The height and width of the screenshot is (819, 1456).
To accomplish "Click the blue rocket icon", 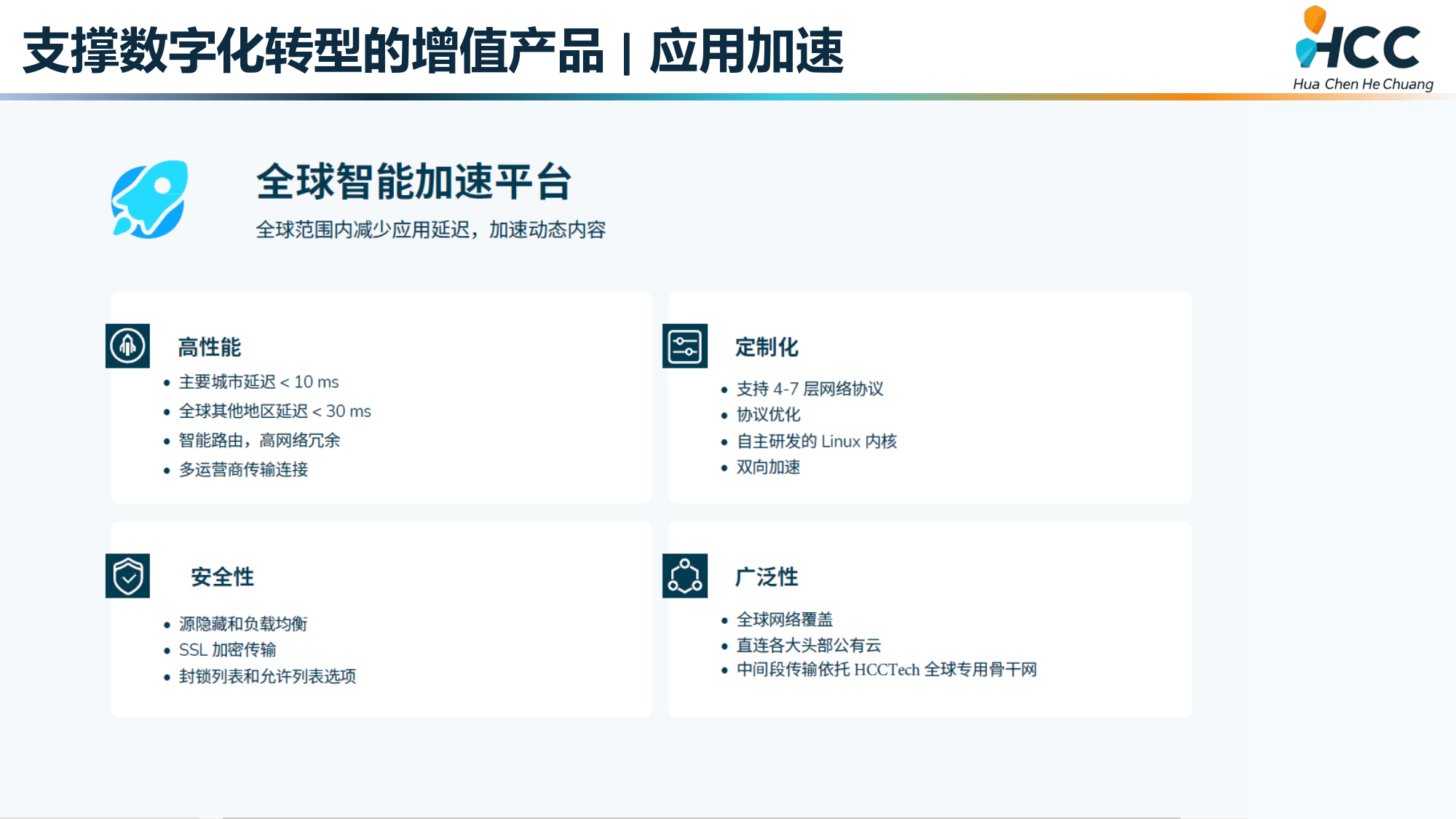I will click(x=150, y=199).
